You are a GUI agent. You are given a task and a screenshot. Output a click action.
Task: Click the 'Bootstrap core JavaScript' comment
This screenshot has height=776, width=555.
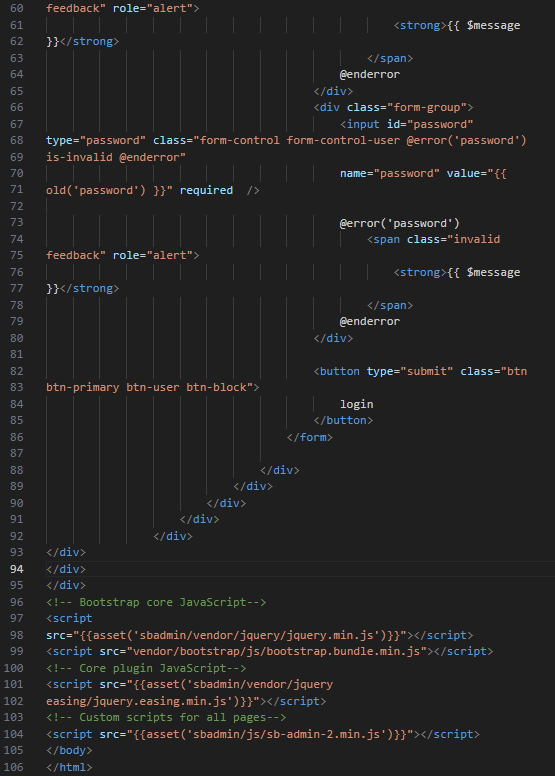156,602
